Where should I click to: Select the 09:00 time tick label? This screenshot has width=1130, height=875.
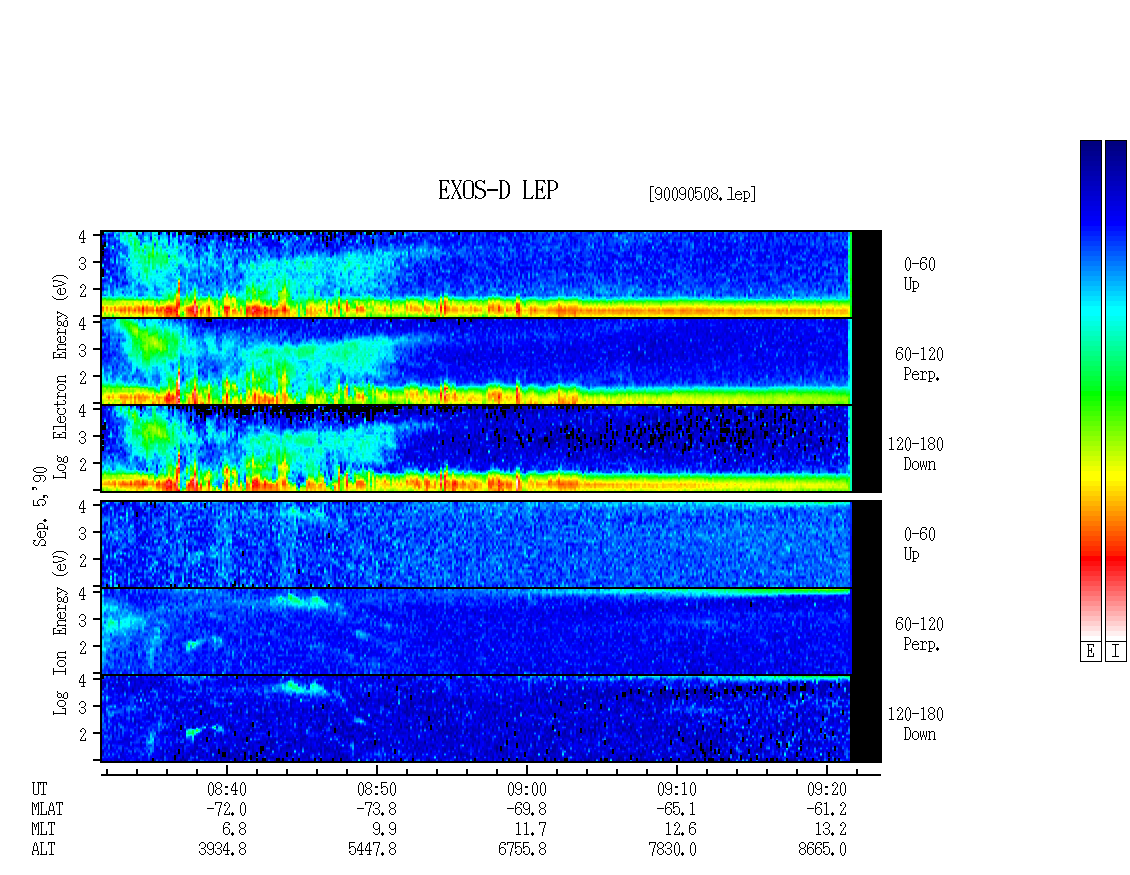527,789
